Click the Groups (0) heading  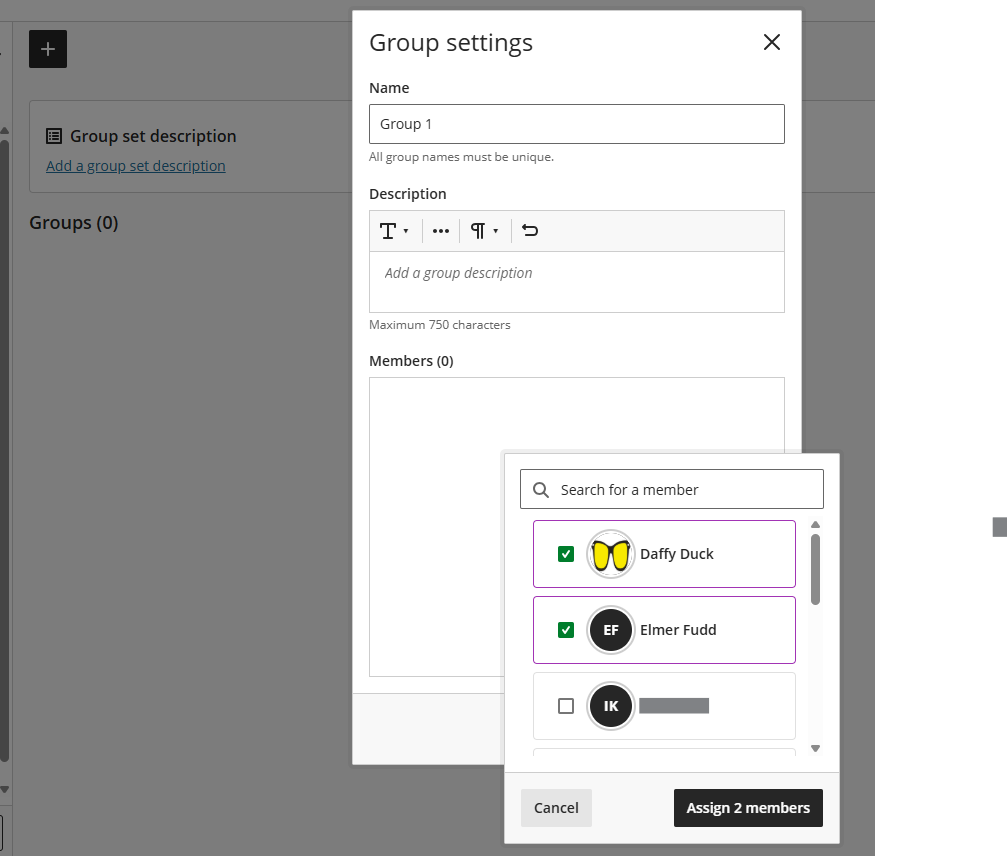click(74, 223)
